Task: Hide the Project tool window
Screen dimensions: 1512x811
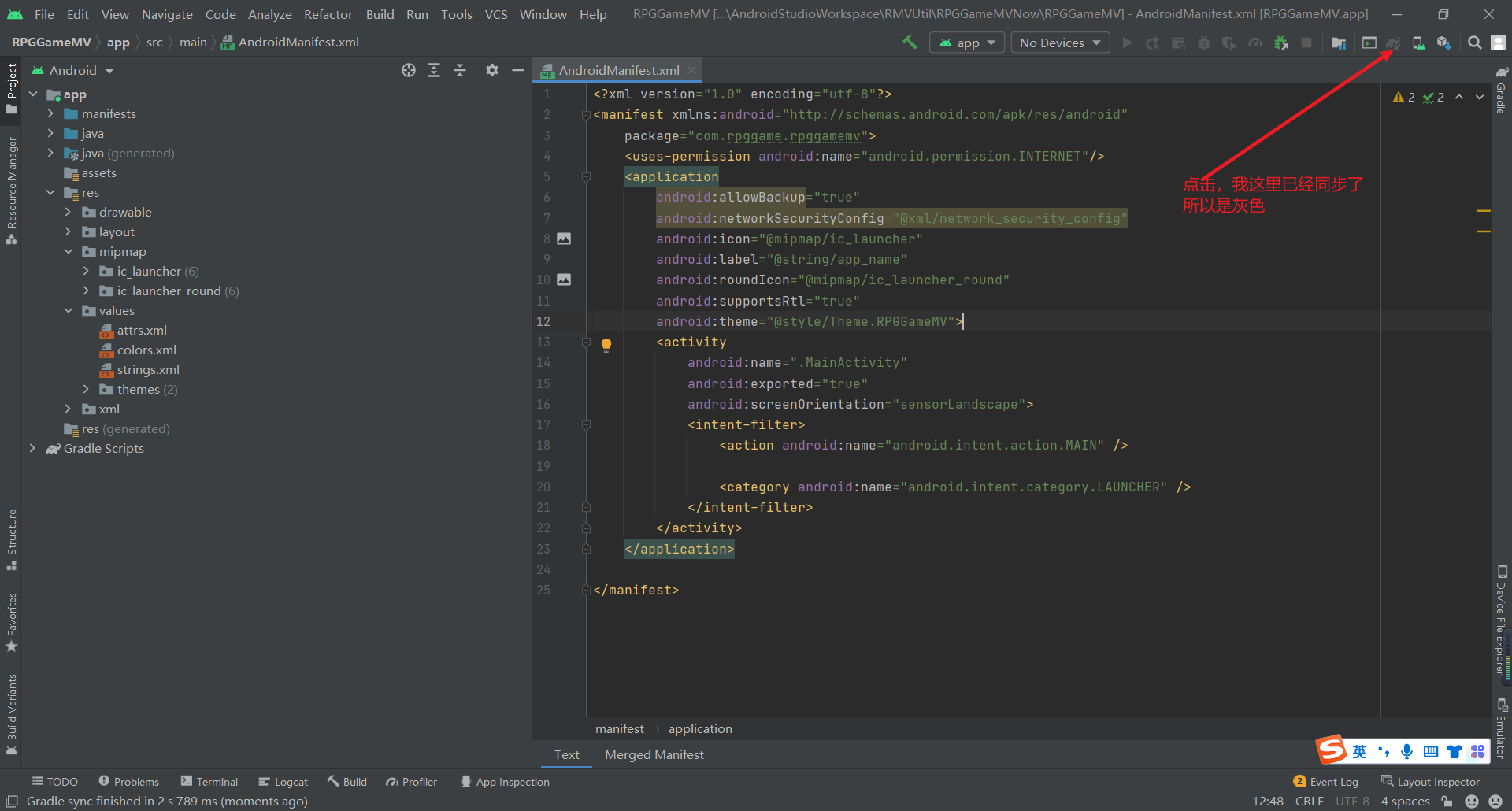Action: click(x=518, y=70)
